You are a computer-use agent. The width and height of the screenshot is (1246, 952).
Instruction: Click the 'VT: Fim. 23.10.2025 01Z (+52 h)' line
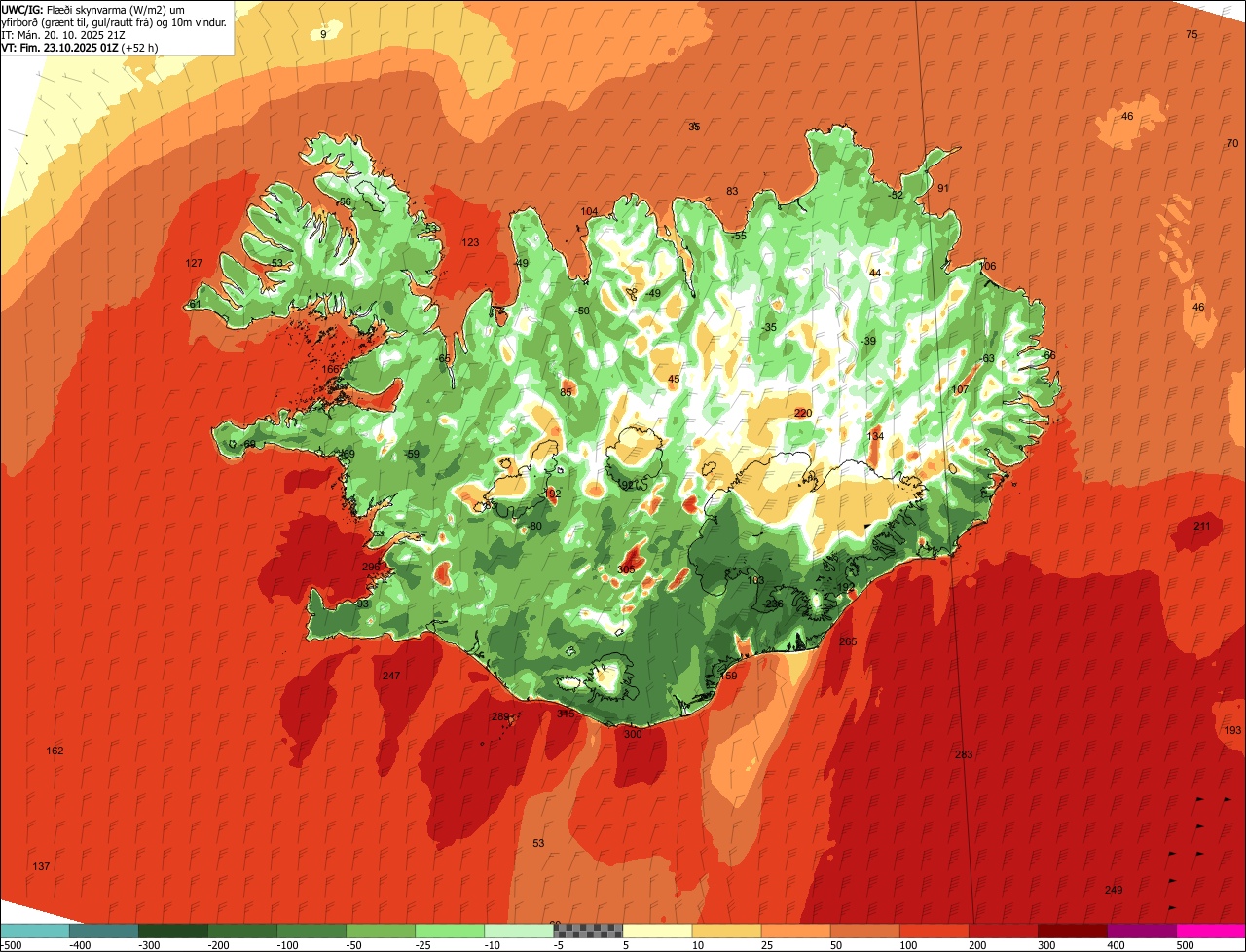(80, 48)
